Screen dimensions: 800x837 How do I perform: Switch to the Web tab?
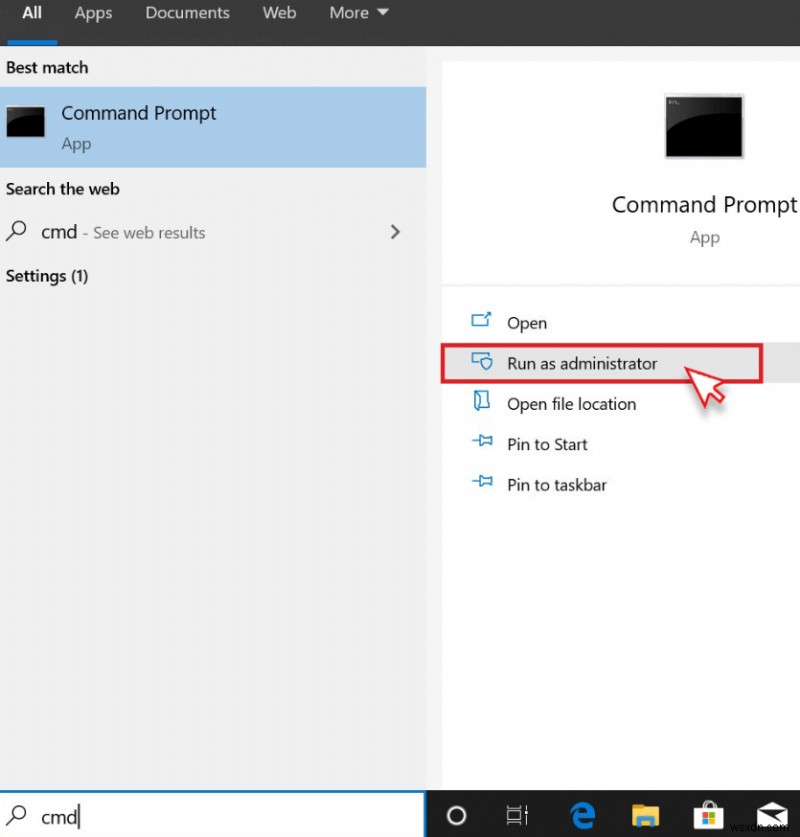279,13
